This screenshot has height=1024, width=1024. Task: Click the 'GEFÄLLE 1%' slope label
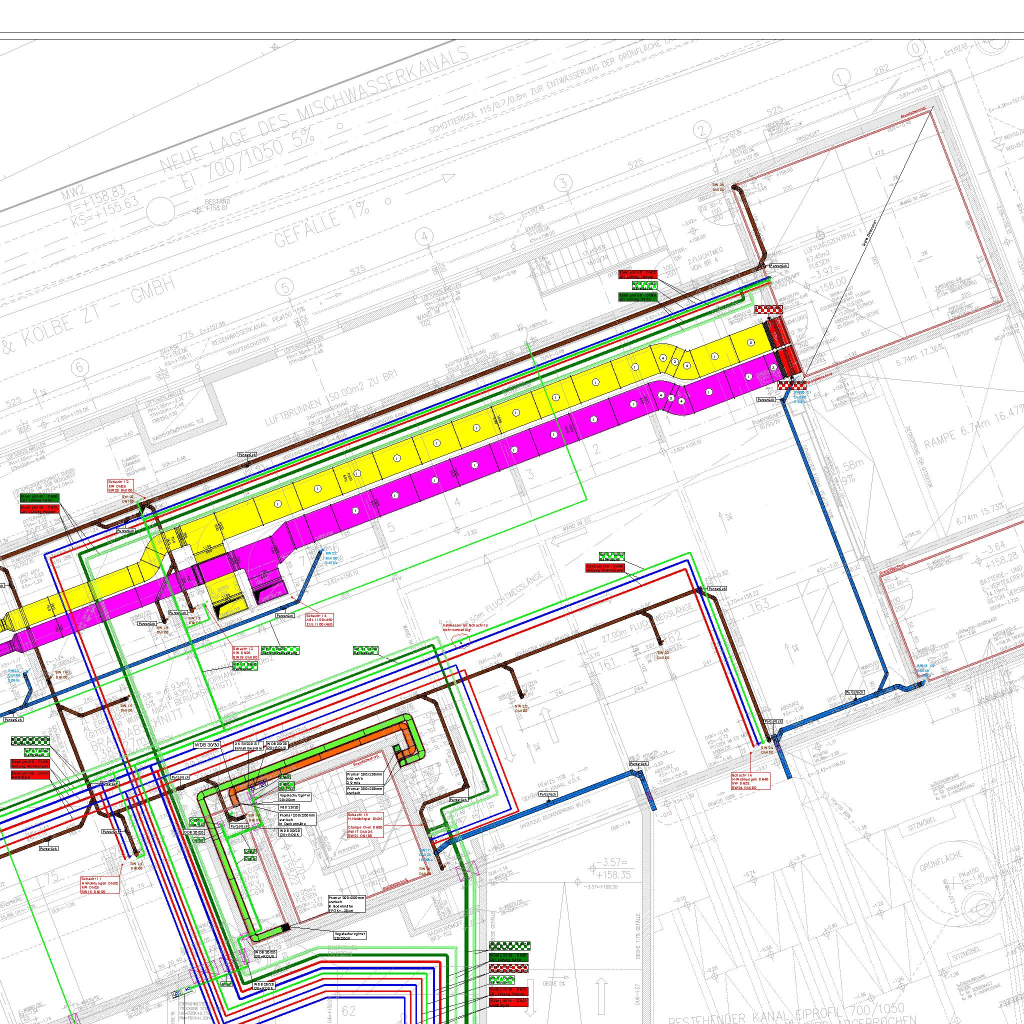[x=321, y=223]
